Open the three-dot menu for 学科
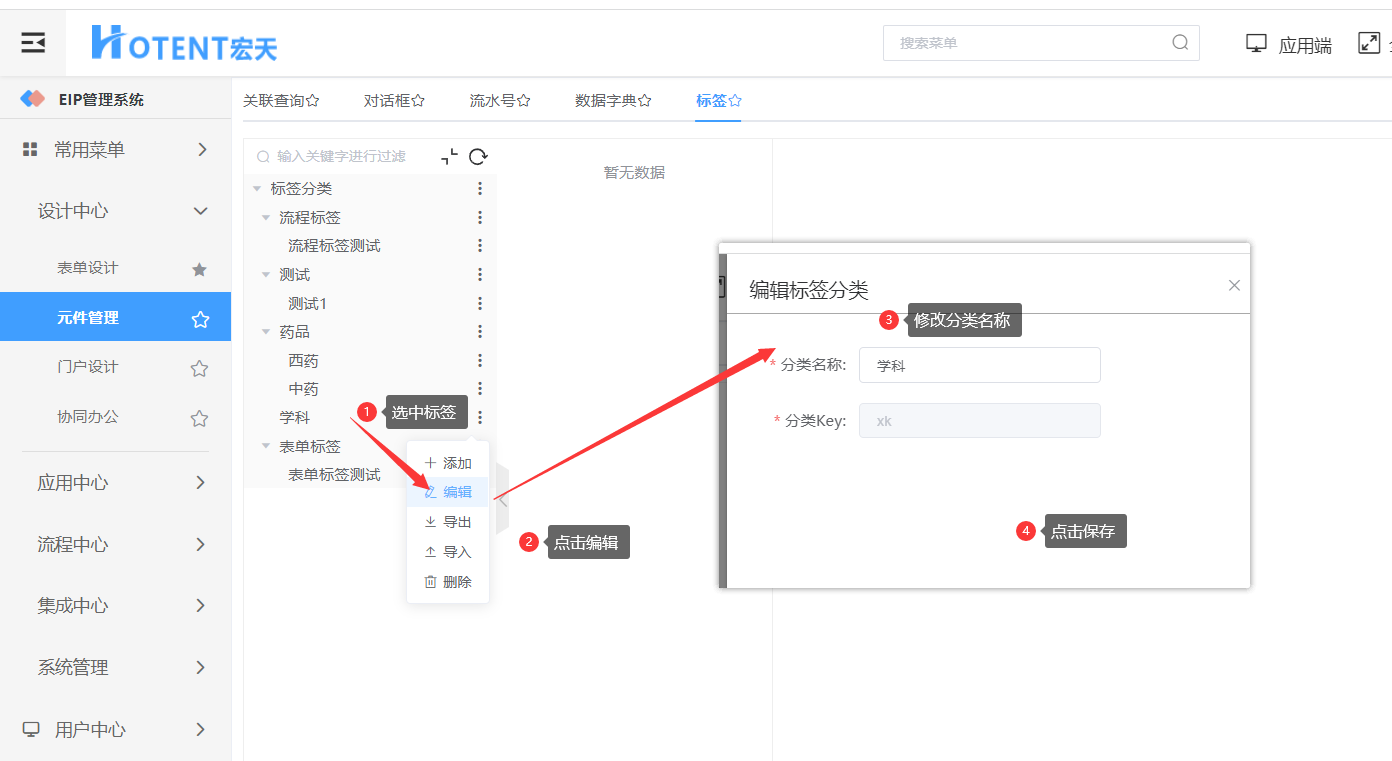 [480, 417]
